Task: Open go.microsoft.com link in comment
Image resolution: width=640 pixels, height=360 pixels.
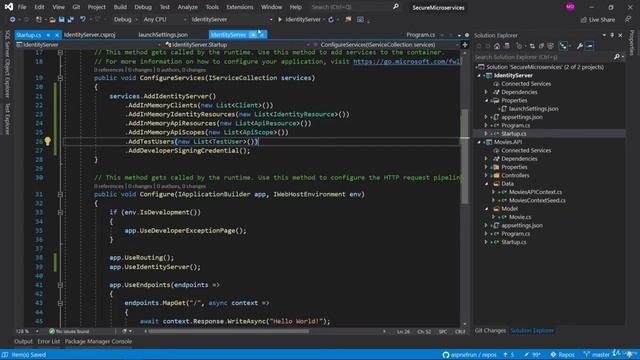Action: [x=407, y=62]
